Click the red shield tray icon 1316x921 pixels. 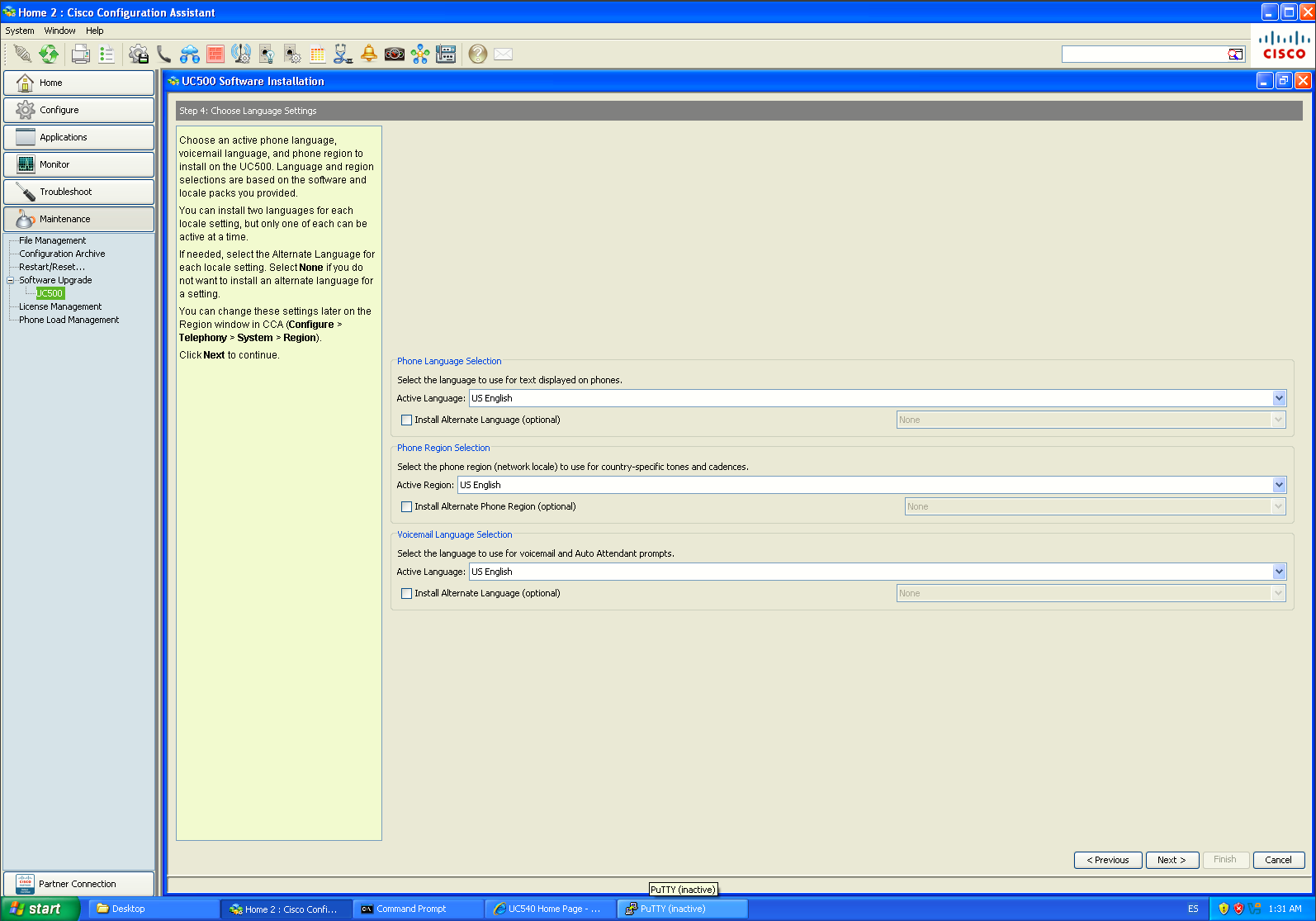pos(1238,909)
